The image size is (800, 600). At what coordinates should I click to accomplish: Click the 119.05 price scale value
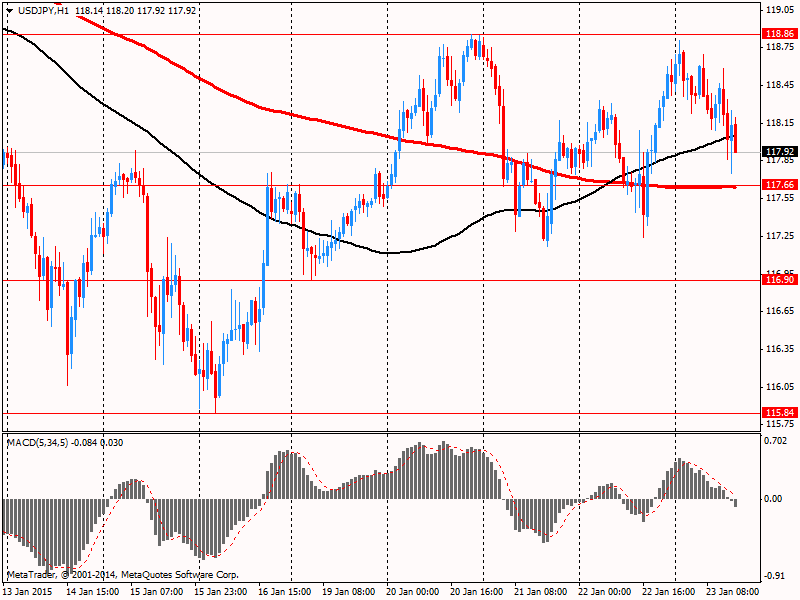[780, 9]
